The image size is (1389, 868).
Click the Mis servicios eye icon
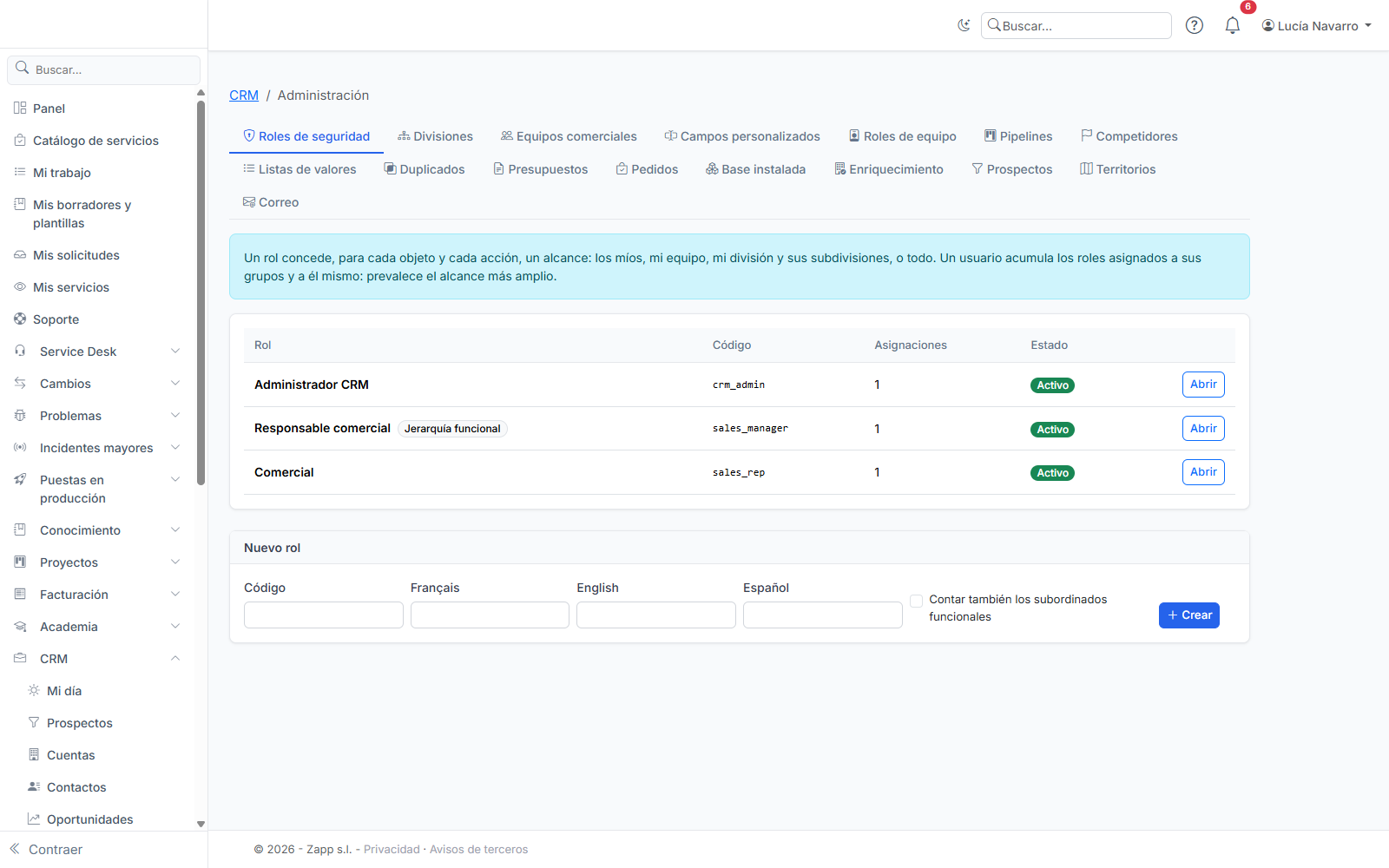tap(20, 286)
